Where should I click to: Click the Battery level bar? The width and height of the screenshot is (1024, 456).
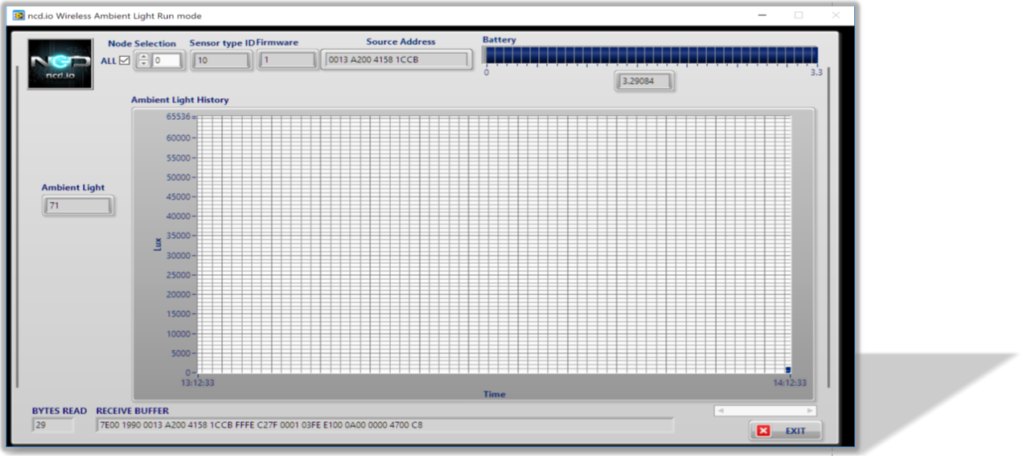[x=651, y=56]
